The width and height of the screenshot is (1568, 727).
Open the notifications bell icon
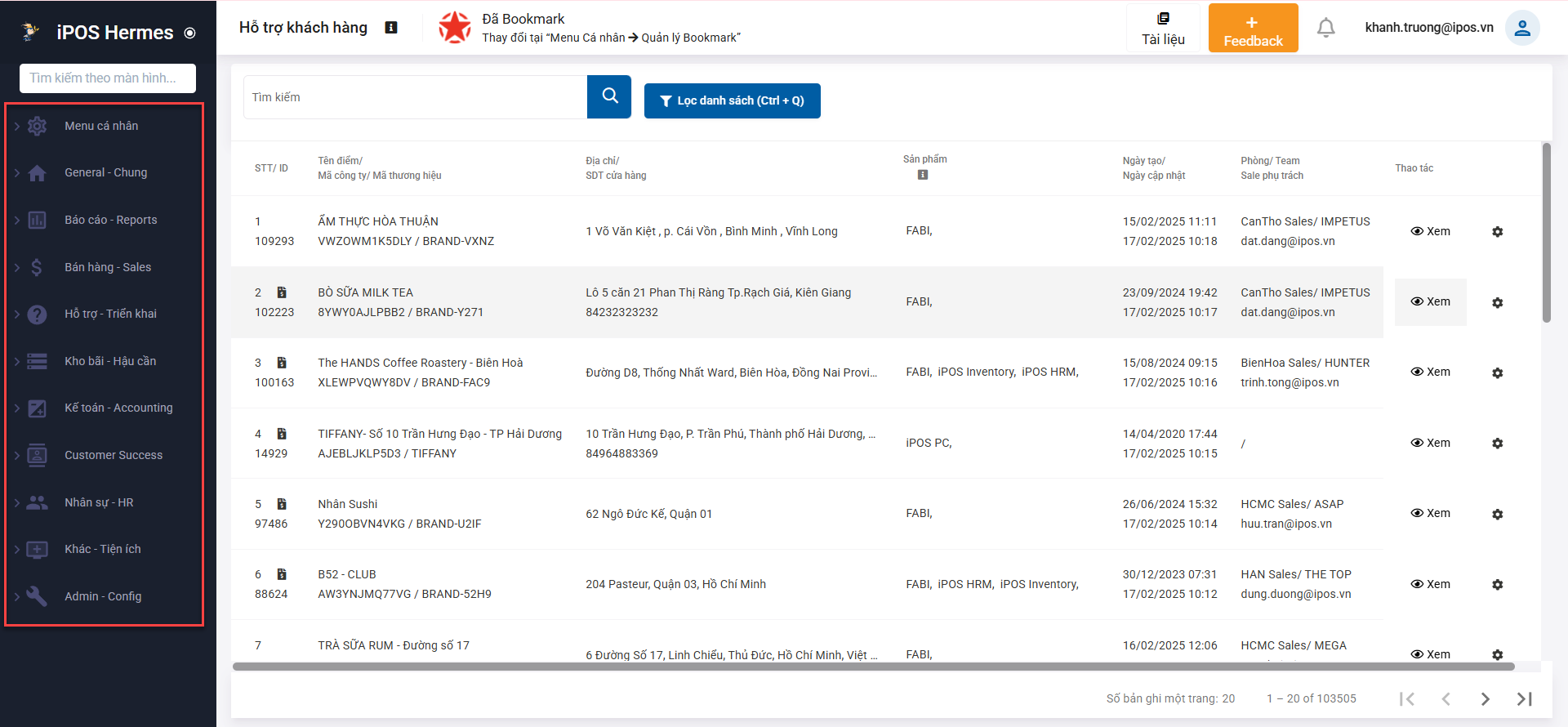[1326, 28]
